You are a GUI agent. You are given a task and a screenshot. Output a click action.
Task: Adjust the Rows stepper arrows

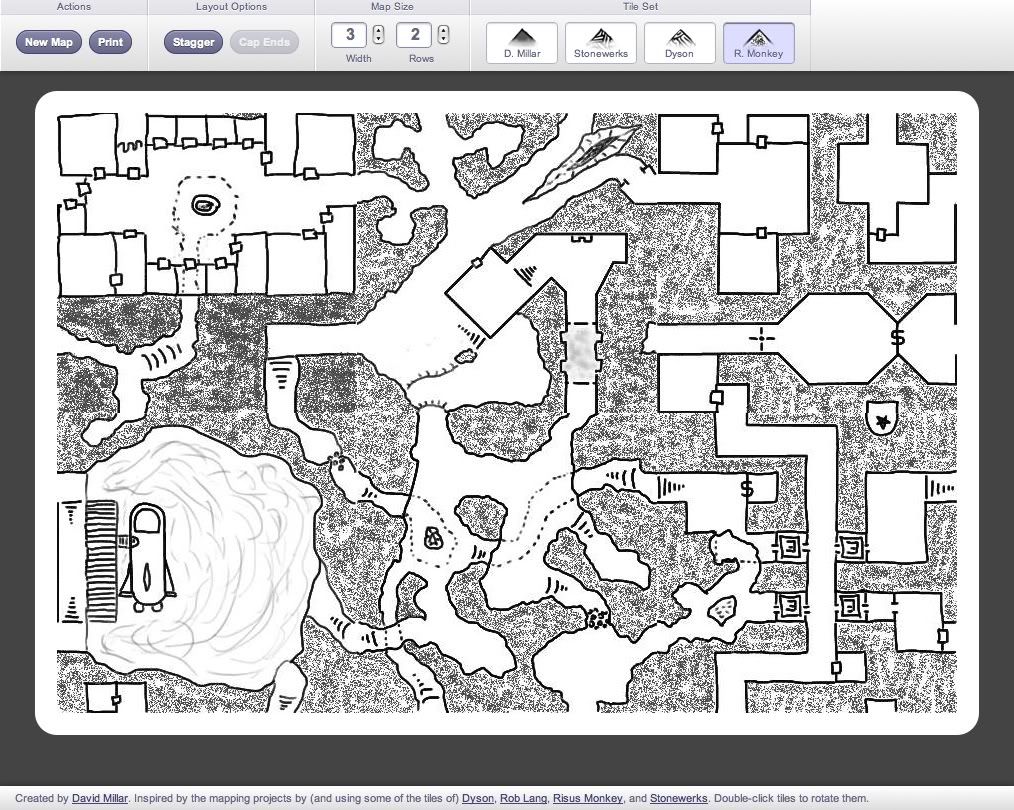point(443,35)
